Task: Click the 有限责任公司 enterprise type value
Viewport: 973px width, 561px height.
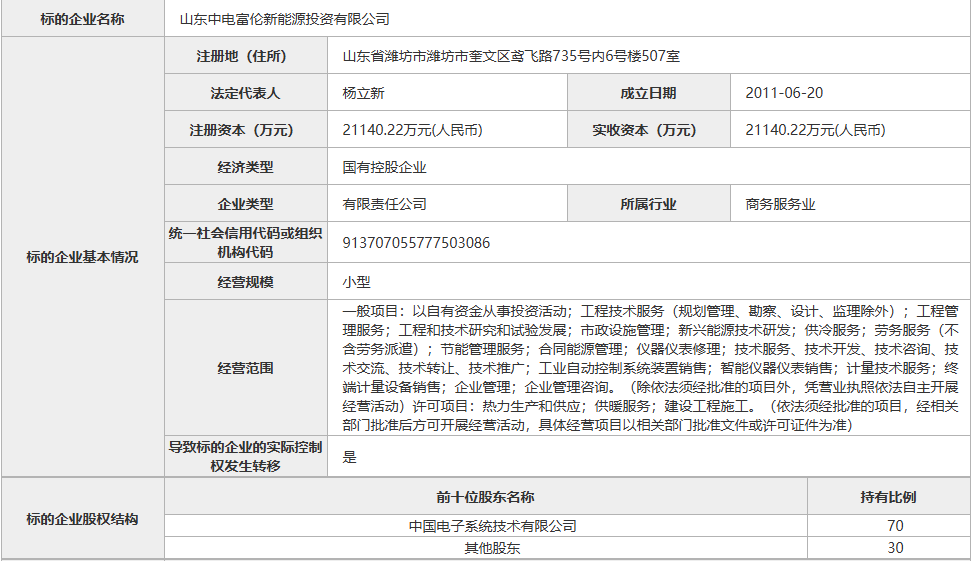Action: click(x=384, y=204)
